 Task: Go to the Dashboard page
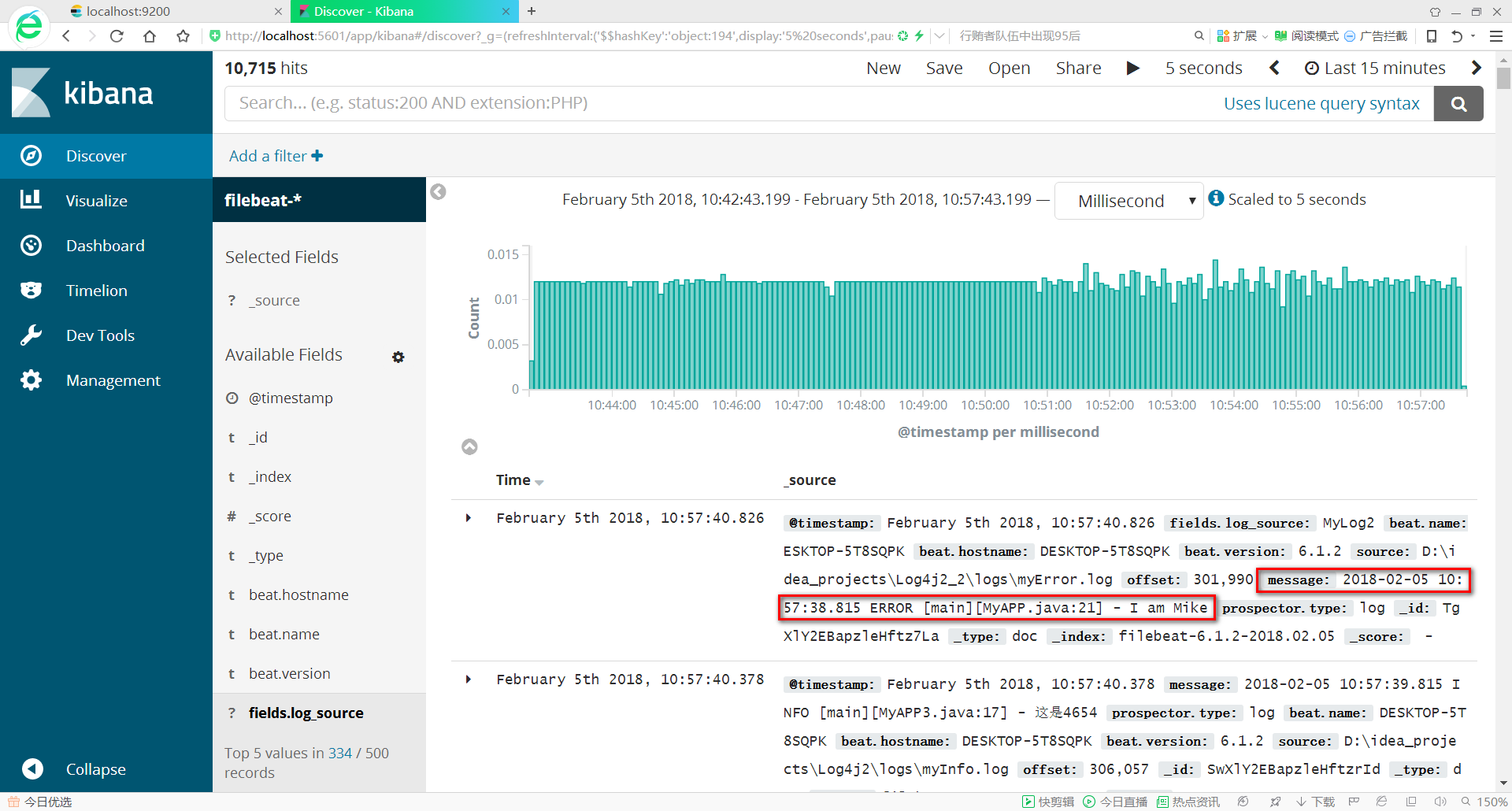tap(106, 246)
